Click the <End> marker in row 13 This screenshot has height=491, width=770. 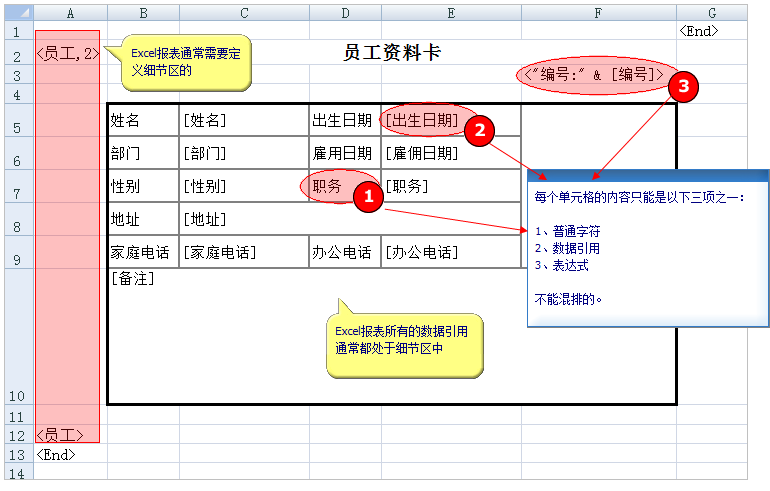point(55,454)
